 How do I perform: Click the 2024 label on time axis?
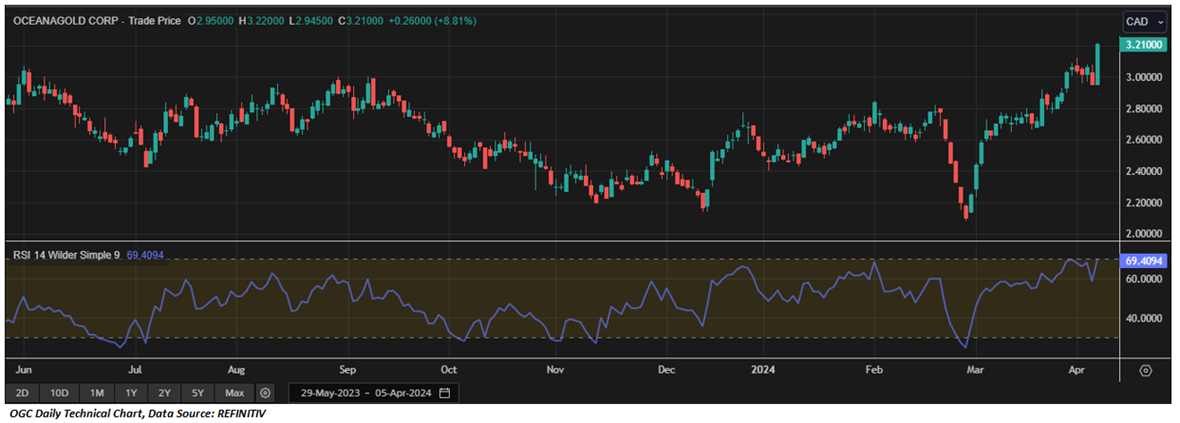pyautogui.click(x=764, y=370)
